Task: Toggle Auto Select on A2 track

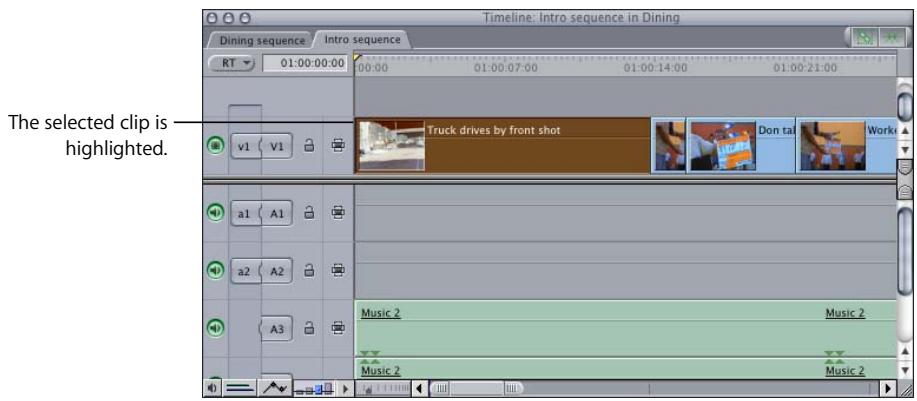Action: point(338,271)
